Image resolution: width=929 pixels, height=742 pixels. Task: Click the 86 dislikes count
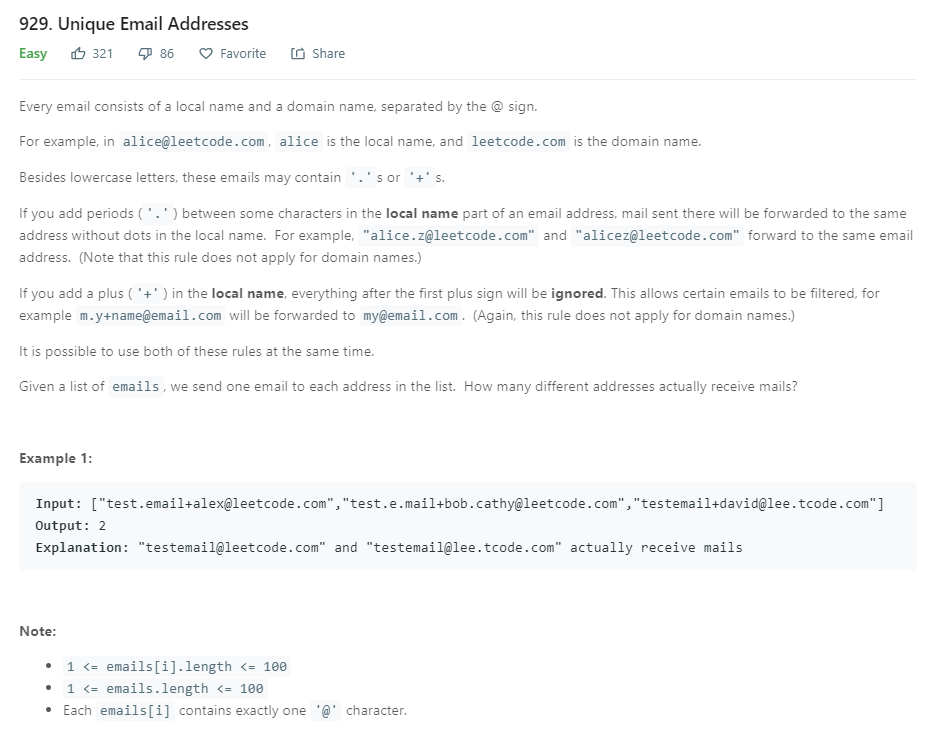coord(166,54)
